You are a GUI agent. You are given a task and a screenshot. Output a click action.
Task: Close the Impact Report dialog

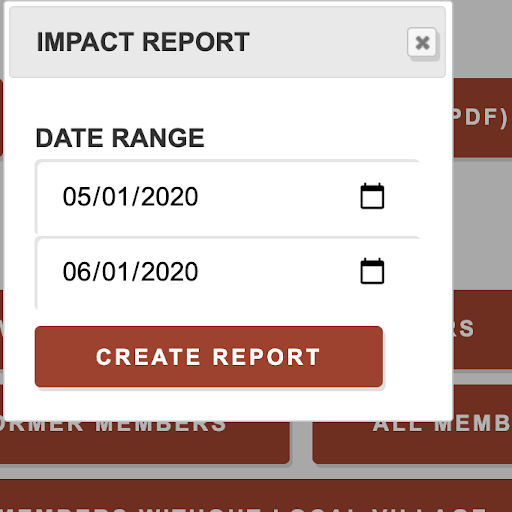pyautogui.click(x=422, y=42)
